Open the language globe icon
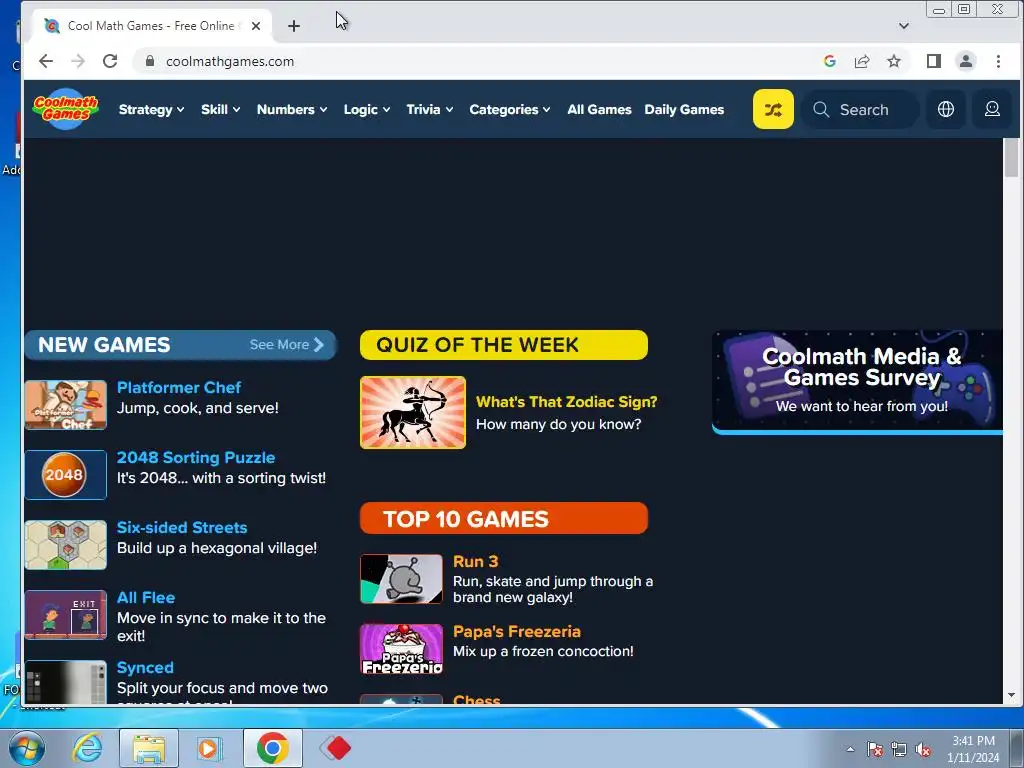The width and height of the screenshot is (1024, 768). point(946,109)
